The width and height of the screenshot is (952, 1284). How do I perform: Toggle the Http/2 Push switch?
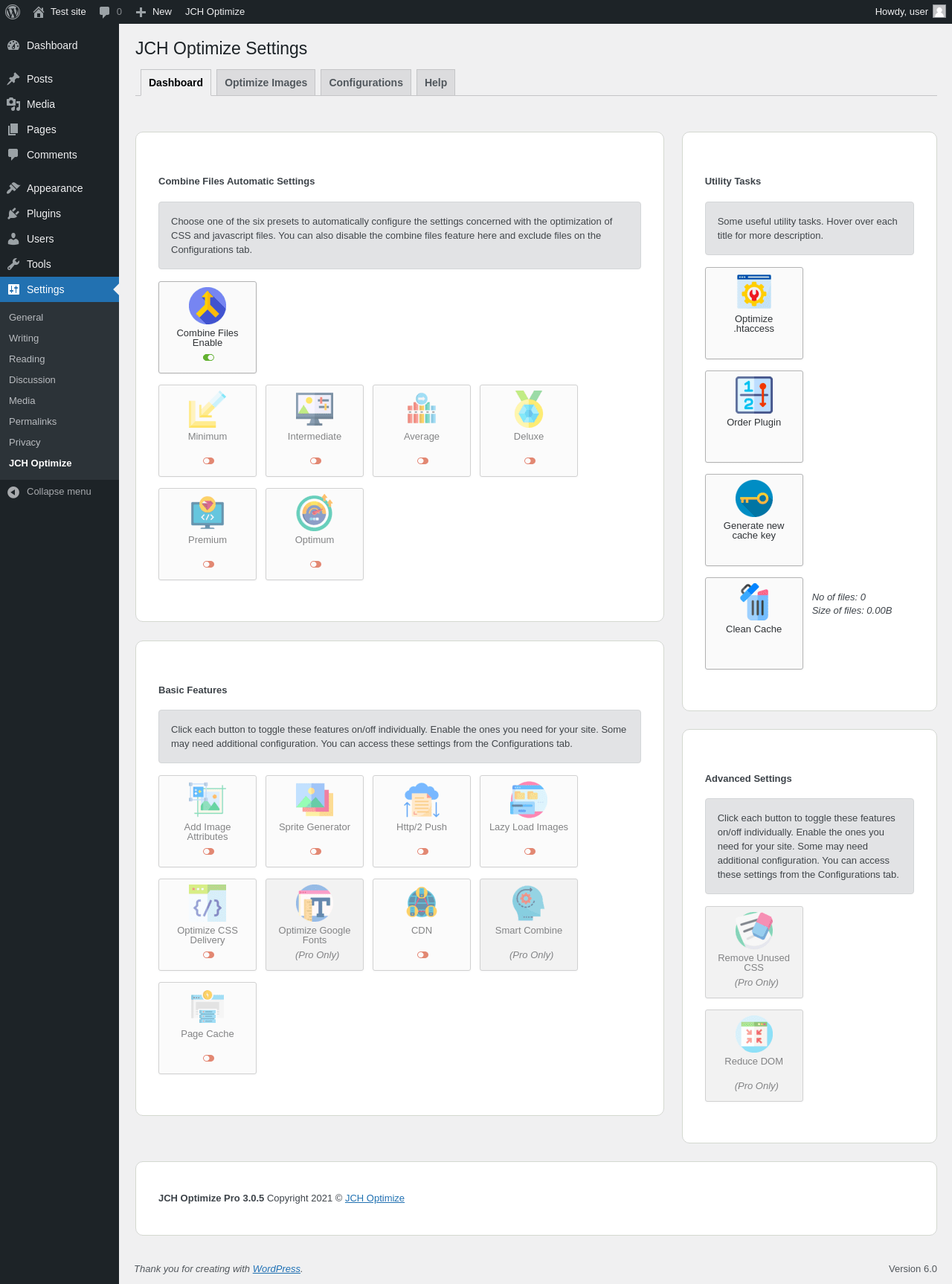pos(422,852)
